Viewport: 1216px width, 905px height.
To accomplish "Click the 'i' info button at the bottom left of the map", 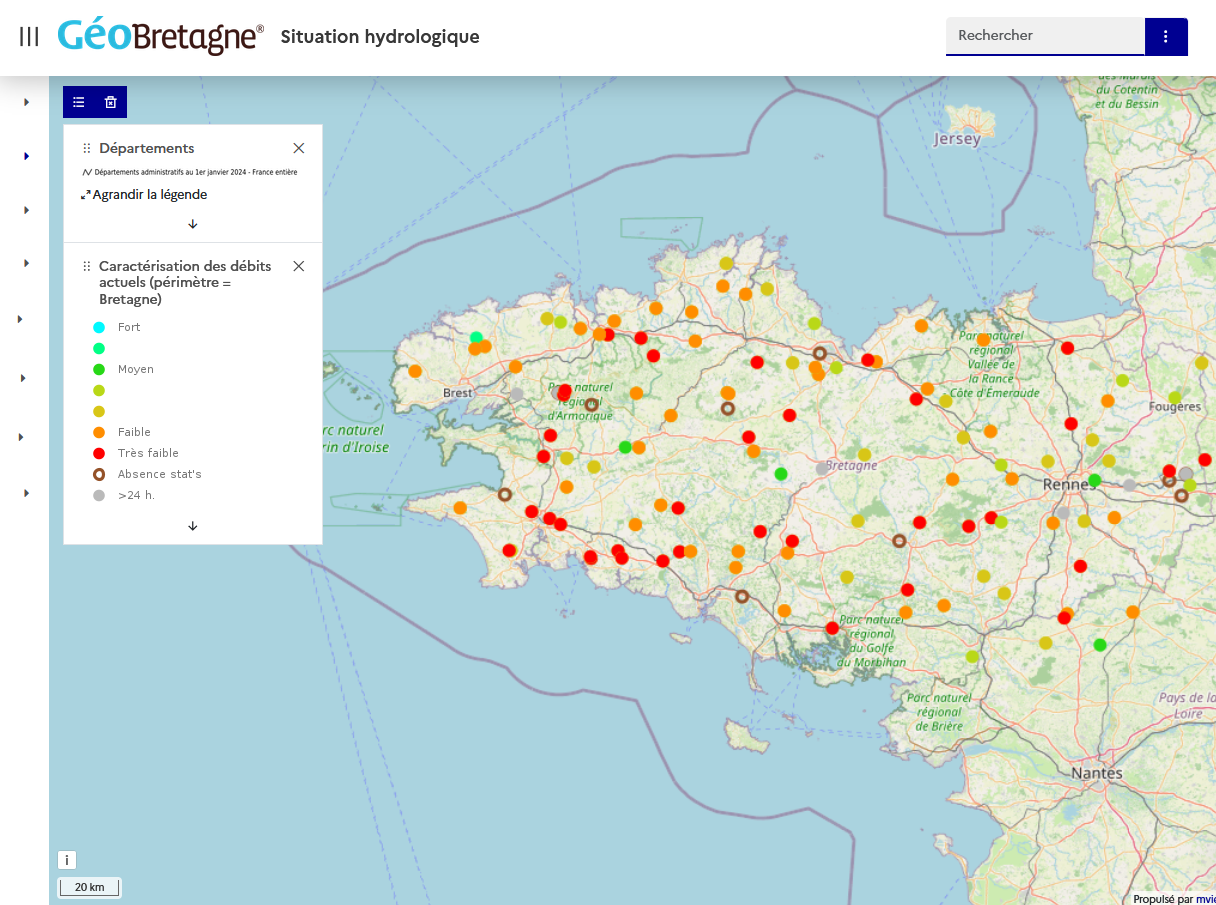I will pyautogui.click(x=67, y=860).
